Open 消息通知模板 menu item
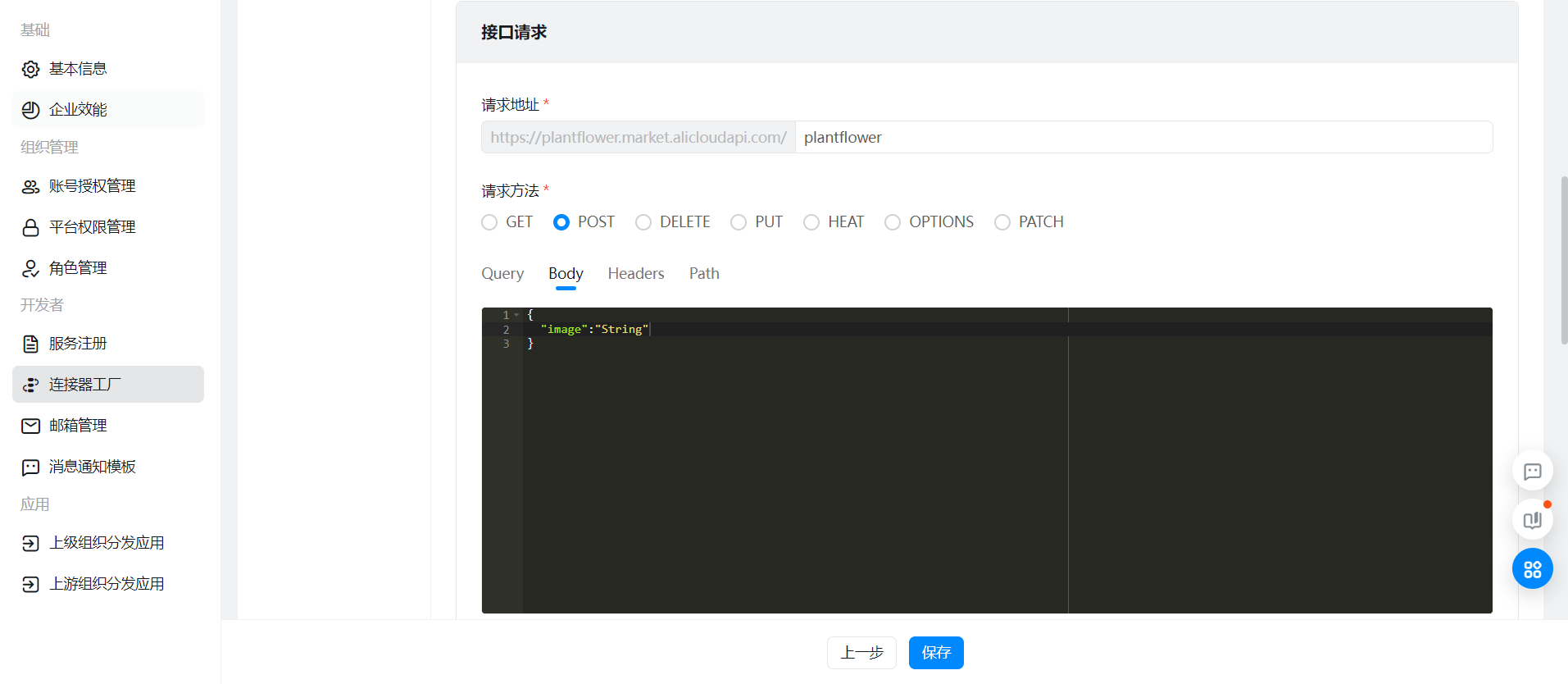 point(108,467)
